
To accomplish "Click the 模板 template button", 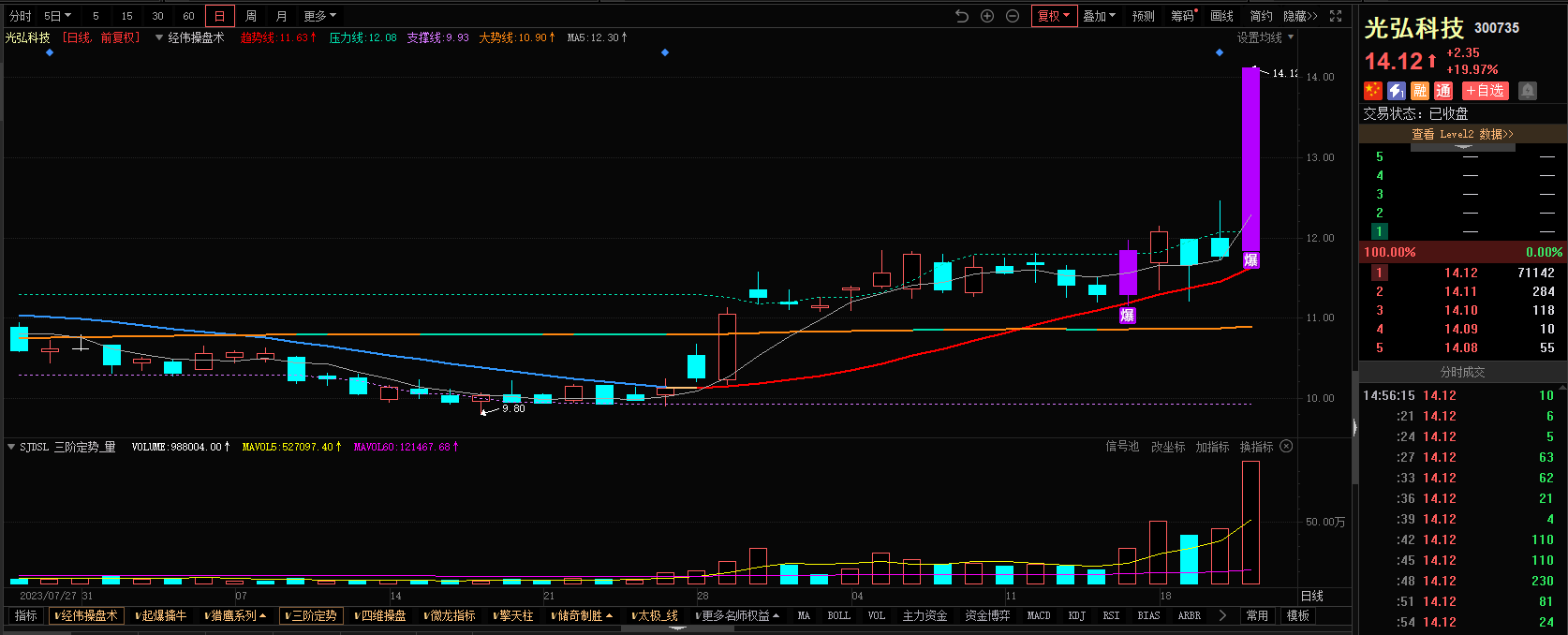I will pos(1298,615).
